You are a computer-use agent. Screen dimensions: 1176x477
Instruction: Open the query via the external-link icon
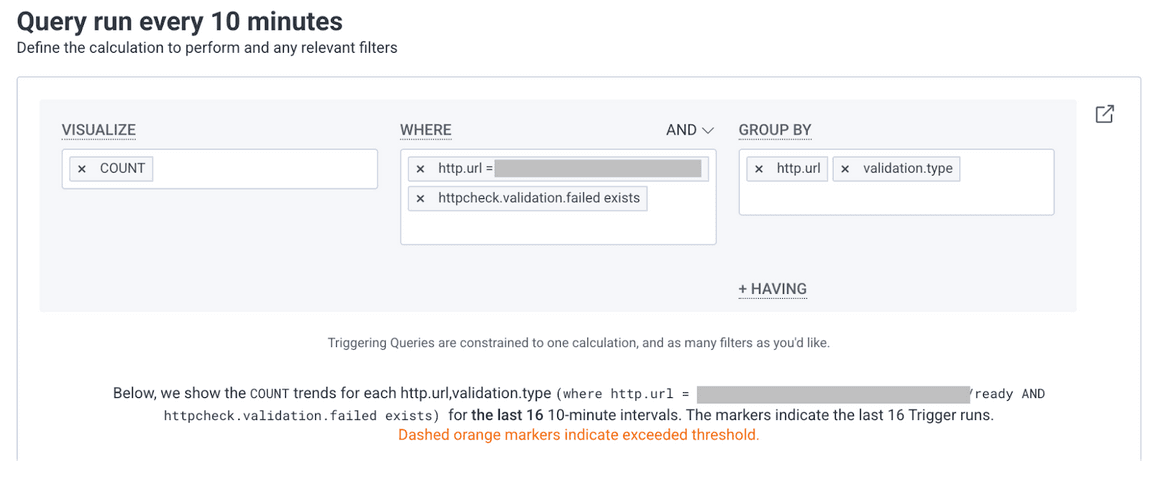click(x=1104, y=114)
